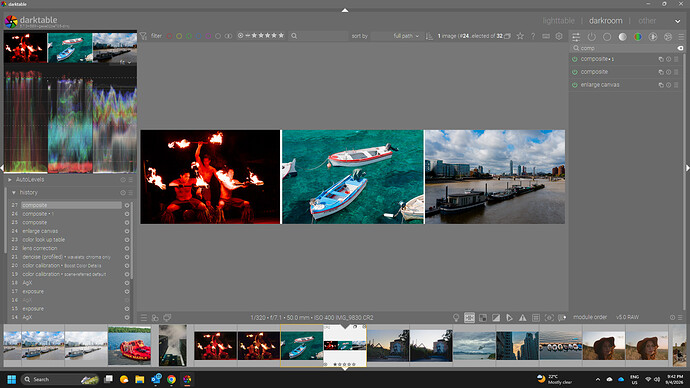Switch to darkroom view

coord(606,21)
